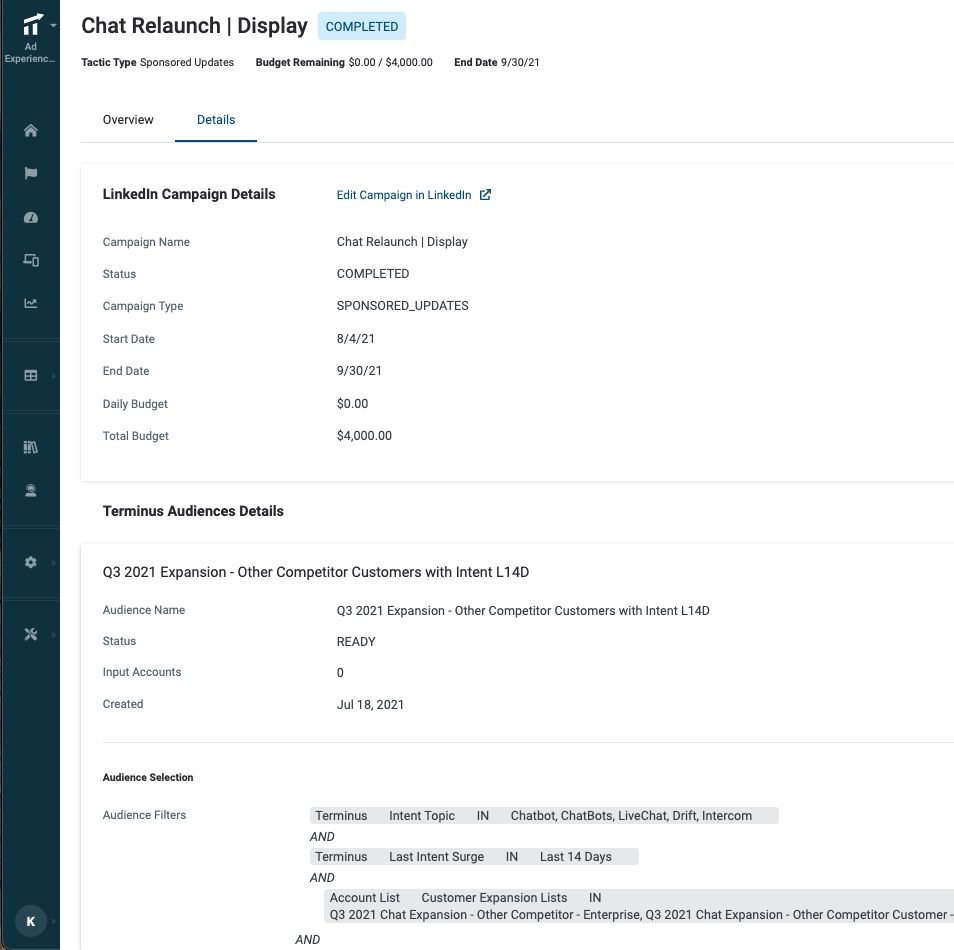Screen dimensions: 954x950
Task: Open the flag icon in sidebar
Action: pos(30,173)
